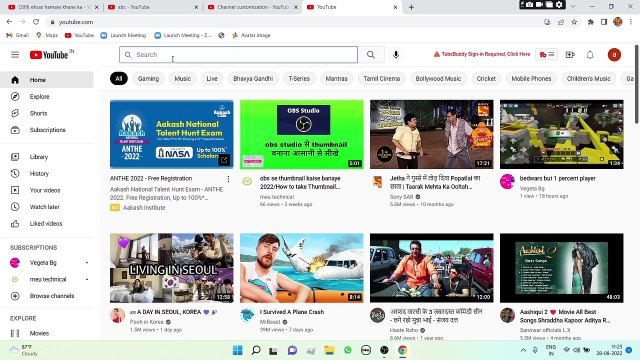Select the Bhavya Gandhi filter chip
The height and width of the screenshot is (360, 640).
click(x=253, y=78)
